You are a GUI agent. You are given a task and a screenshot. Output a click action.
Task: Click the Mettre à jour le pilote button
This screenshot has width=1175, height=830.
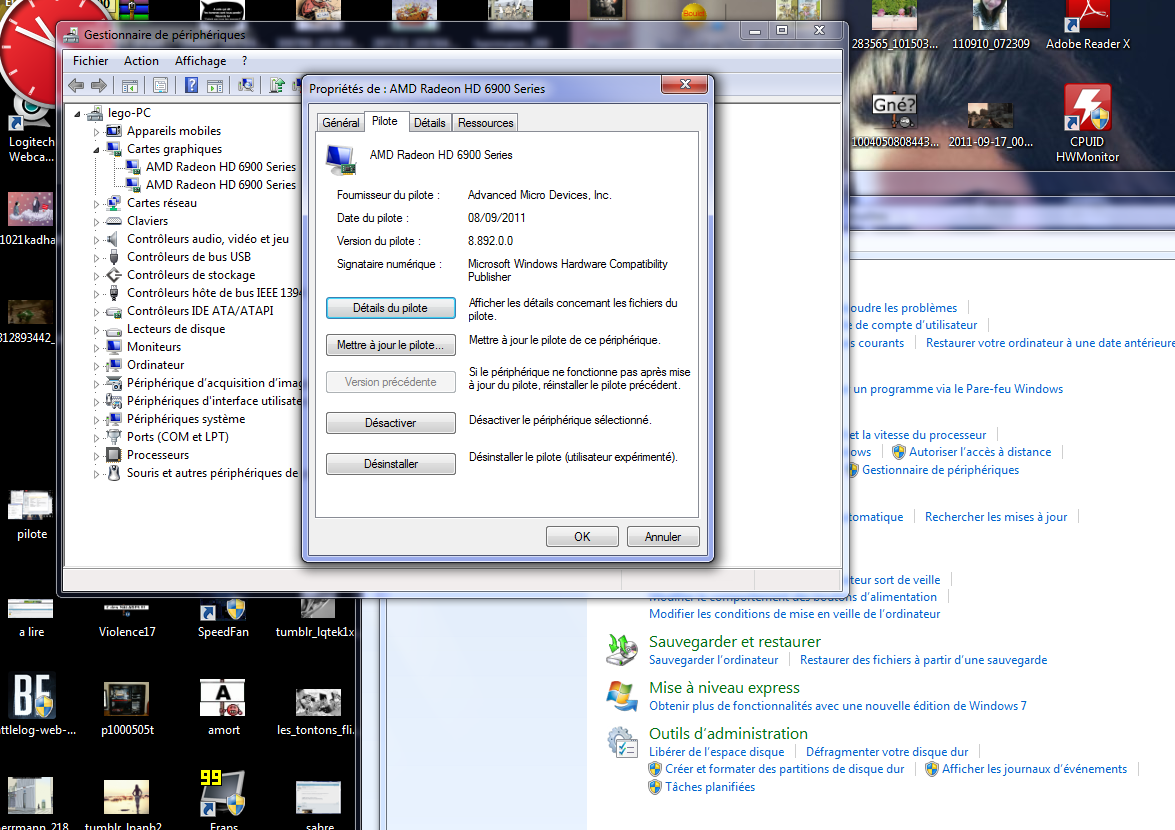(390, 345)
